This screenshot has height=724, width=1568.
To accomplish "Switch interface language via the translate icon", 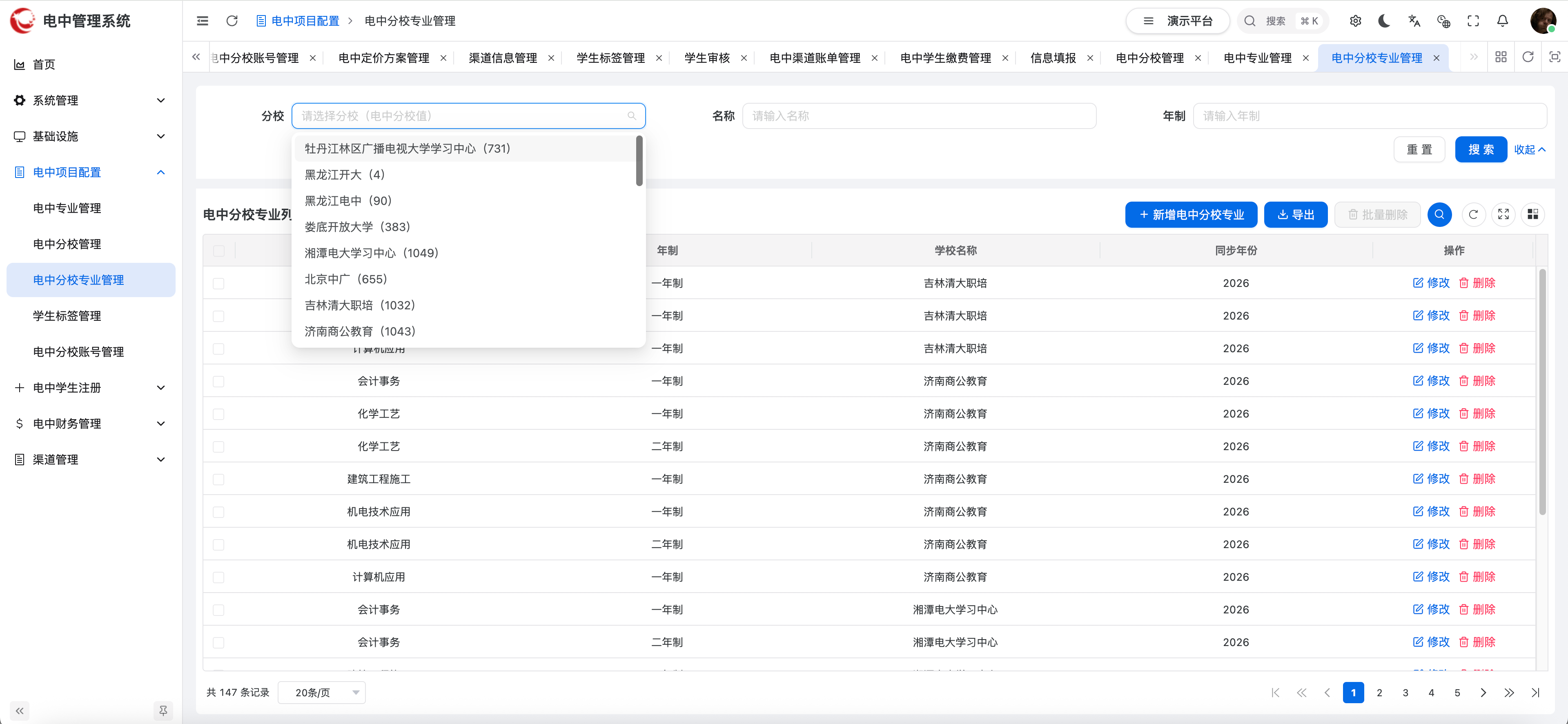I will coord(1414,20).
